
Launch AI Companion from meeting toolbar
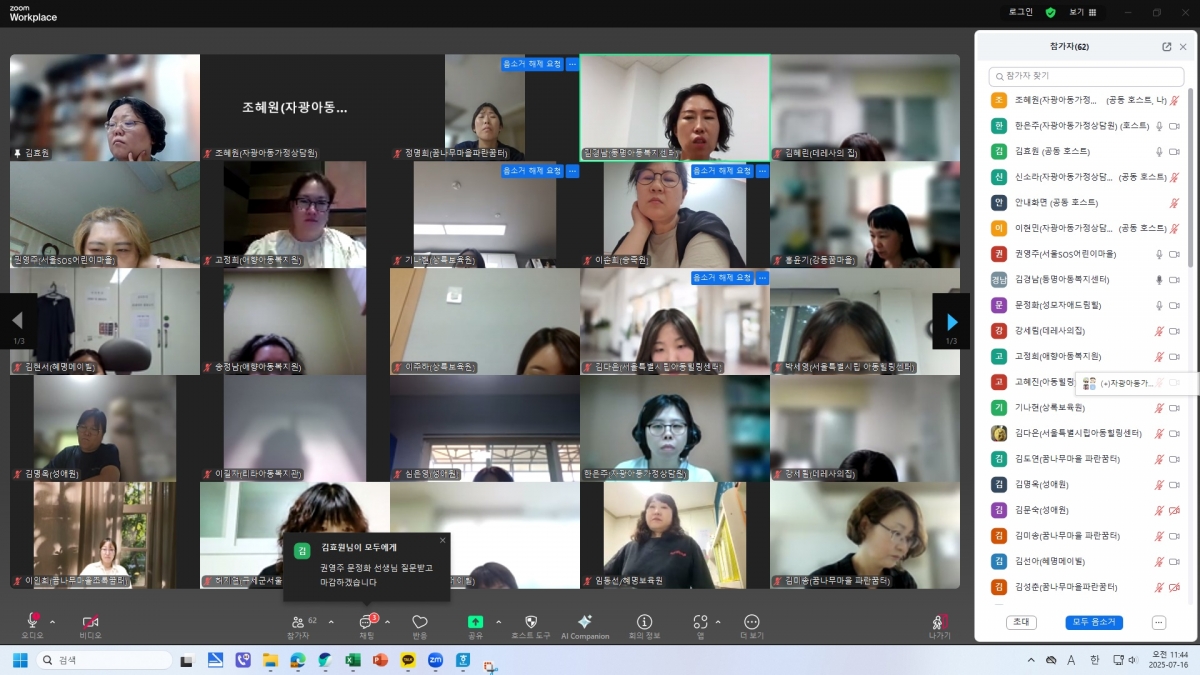pyautogui.click(x=585, y=622)
